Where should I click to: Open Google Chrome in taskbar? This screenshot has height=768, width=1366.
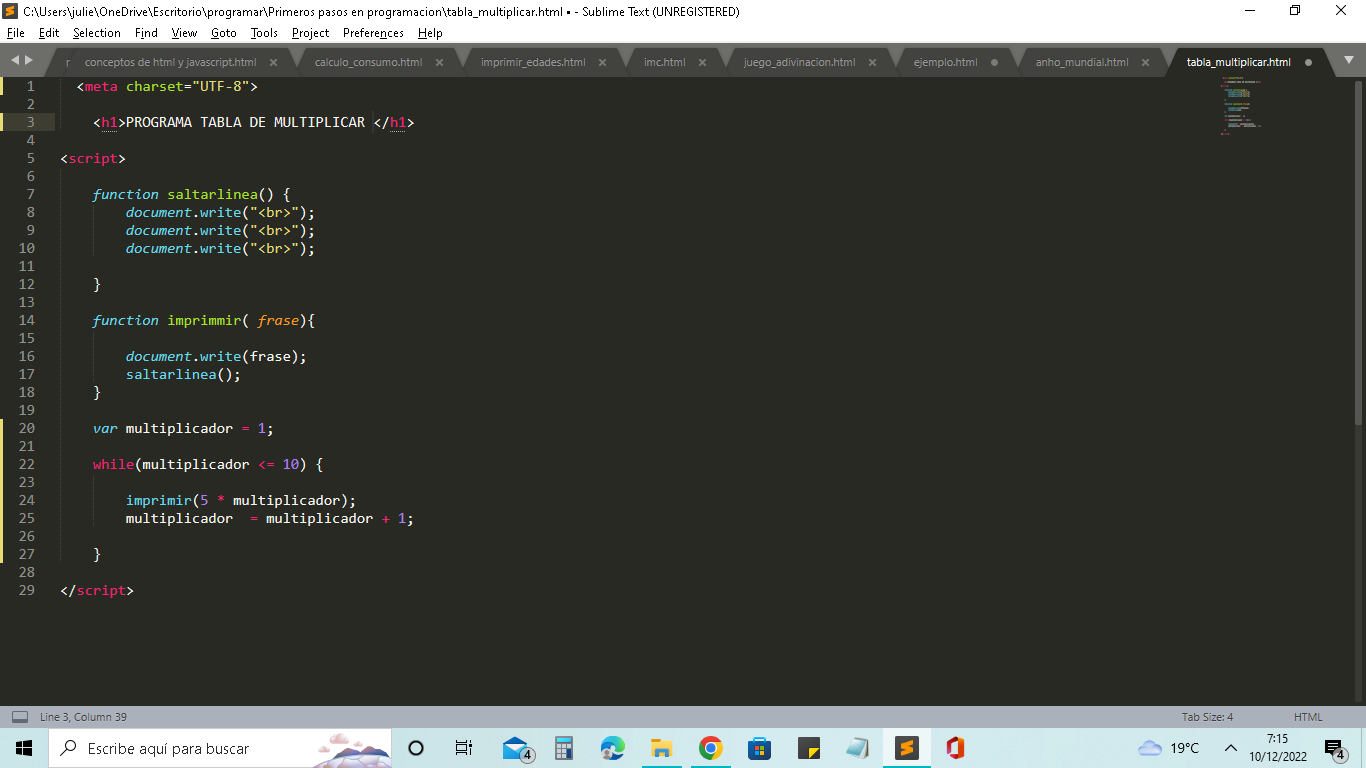(710, 748)
